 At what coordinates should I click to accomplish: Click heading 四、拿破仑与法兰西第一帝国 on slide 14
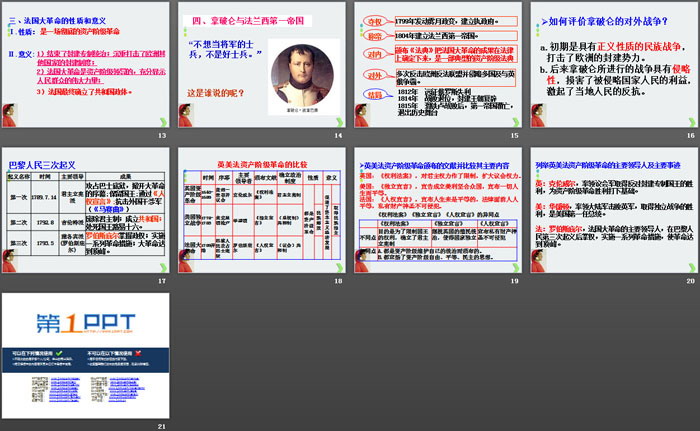click(x=248, y=21)
